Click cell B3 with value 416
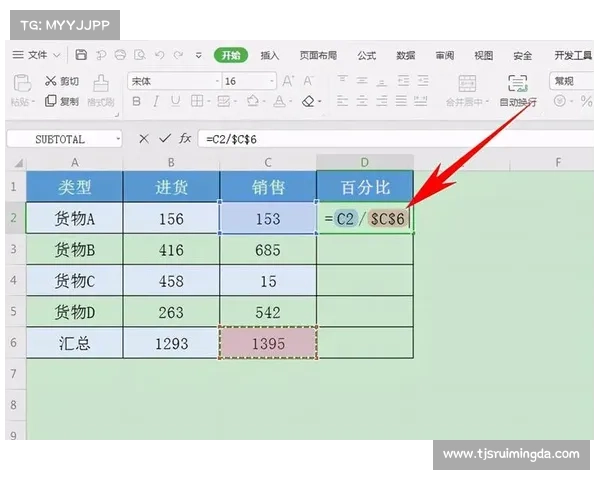 click(x=171, y=250)
